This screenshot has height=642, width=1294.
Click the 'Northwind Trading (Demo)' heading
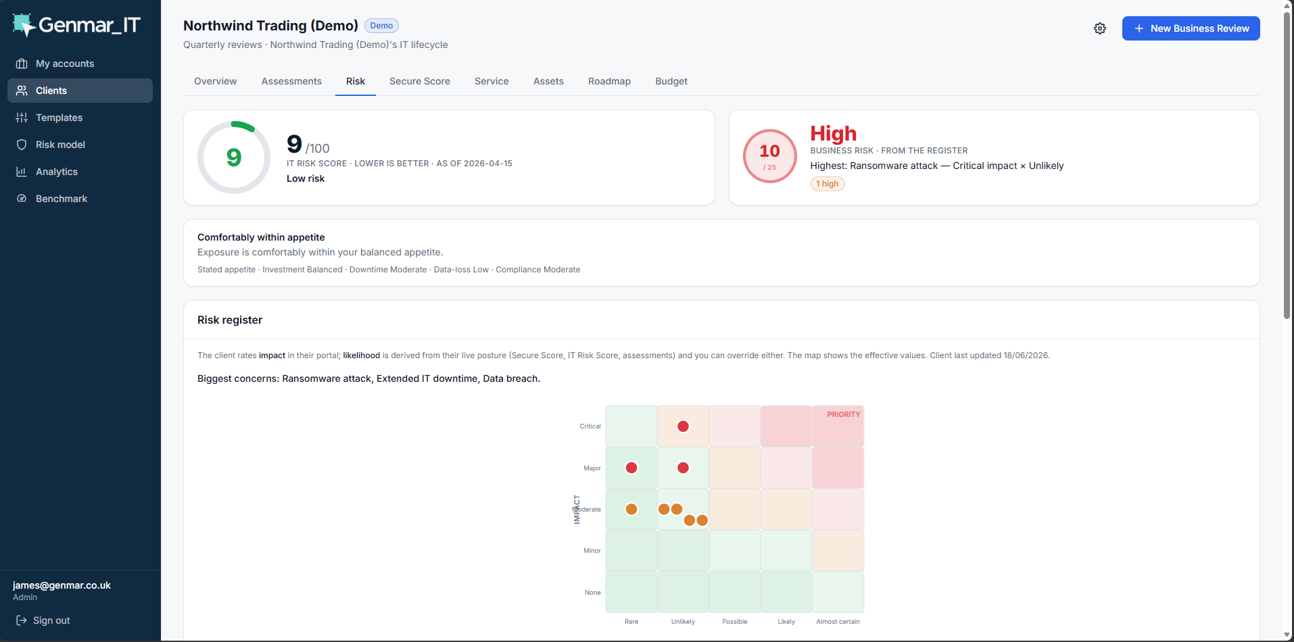coord(270,26)
